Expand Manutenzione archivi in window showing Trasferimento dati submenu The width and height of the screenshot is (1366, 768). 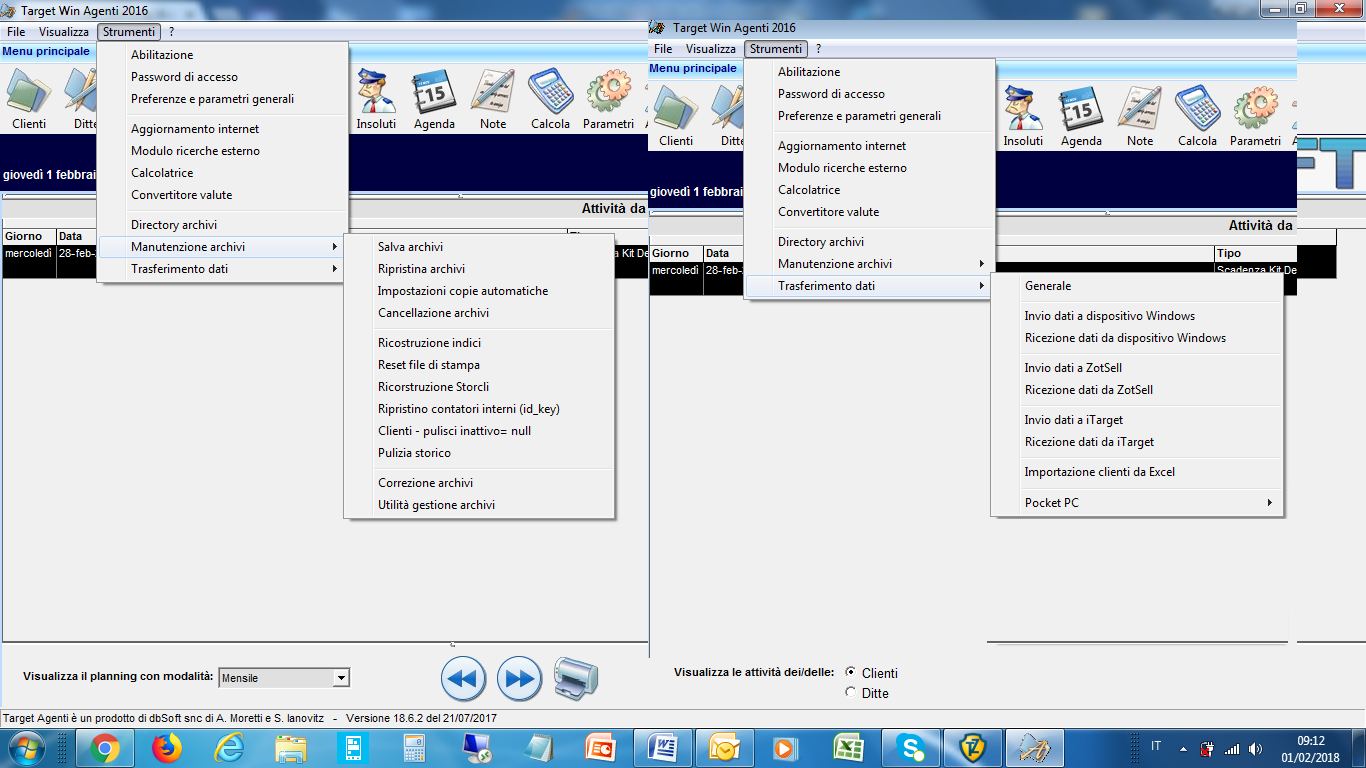pyautogui.click(x=869, y=264)
